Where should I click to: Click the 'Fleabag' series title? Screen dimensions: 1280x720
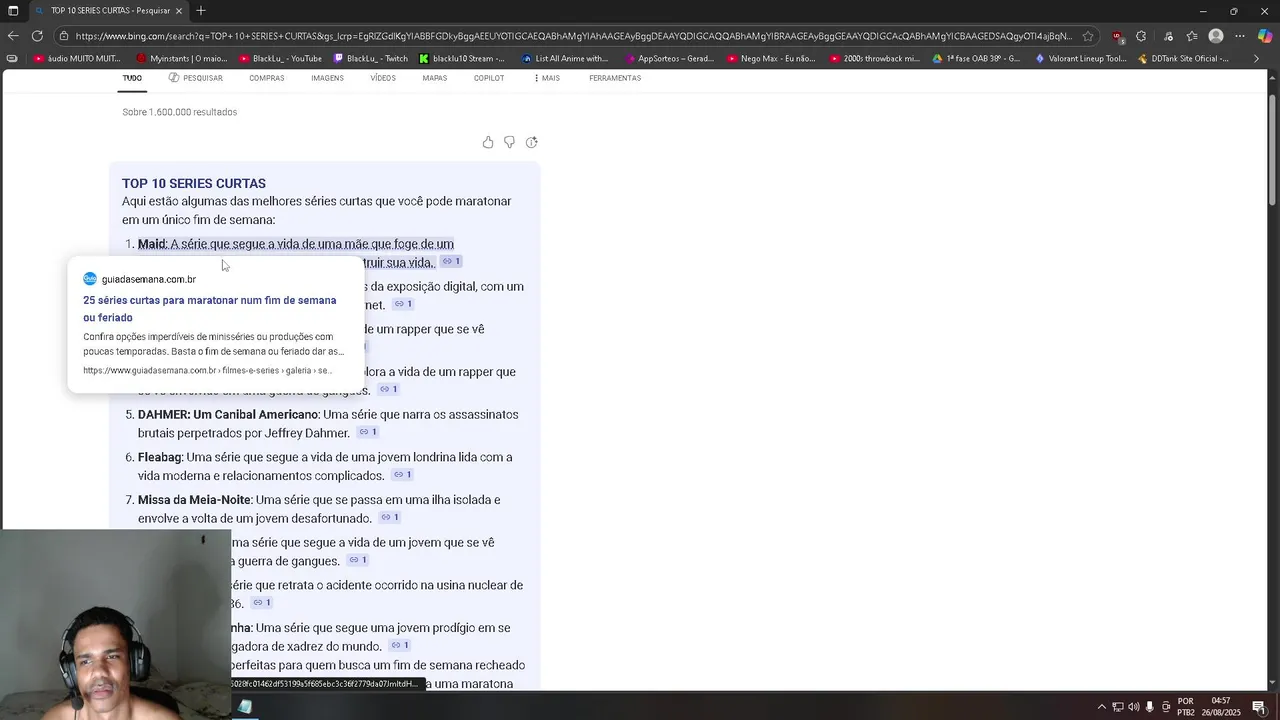(x=160, y=457)
